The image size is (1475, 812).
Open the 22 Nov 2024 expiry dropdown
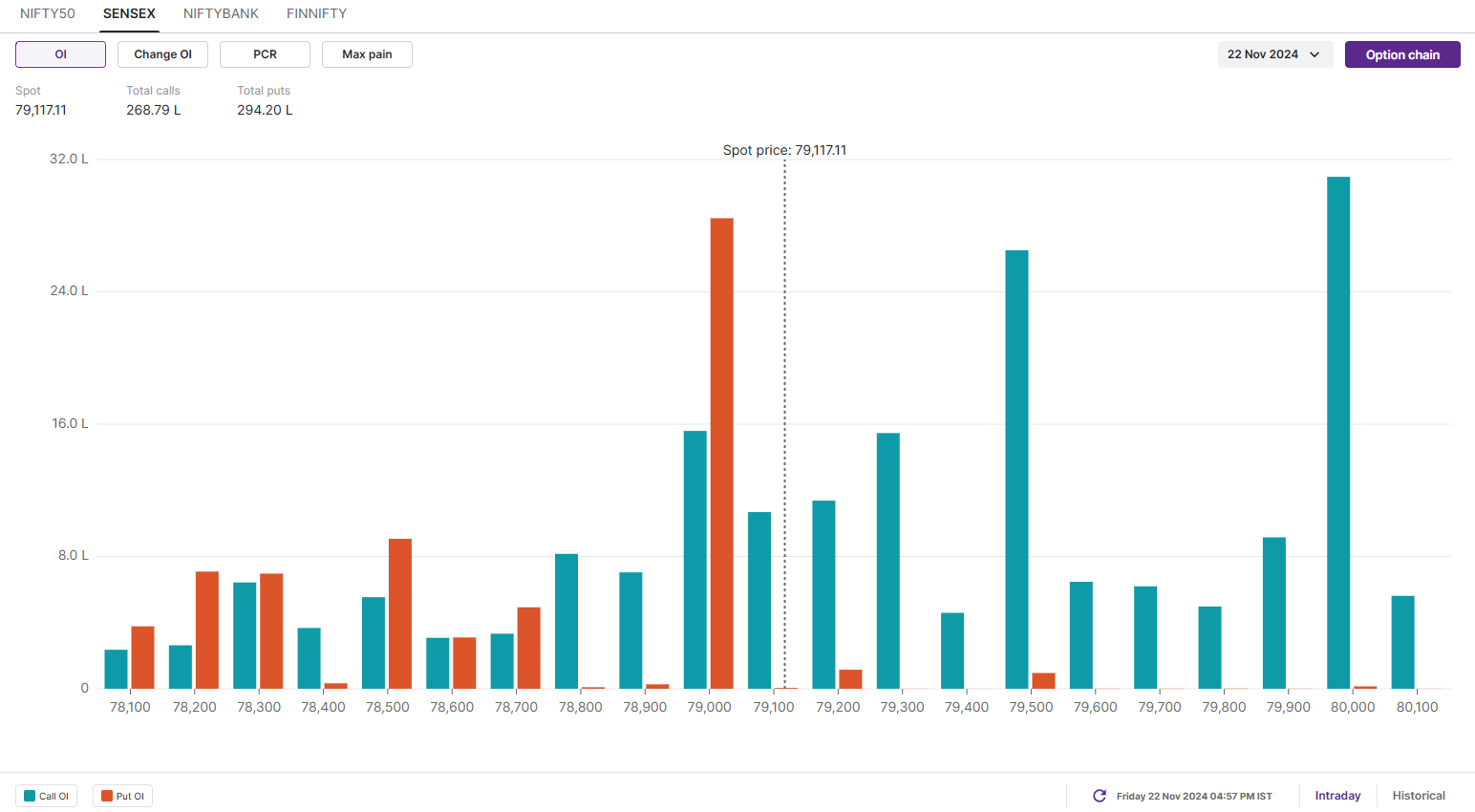point(1274,54)
